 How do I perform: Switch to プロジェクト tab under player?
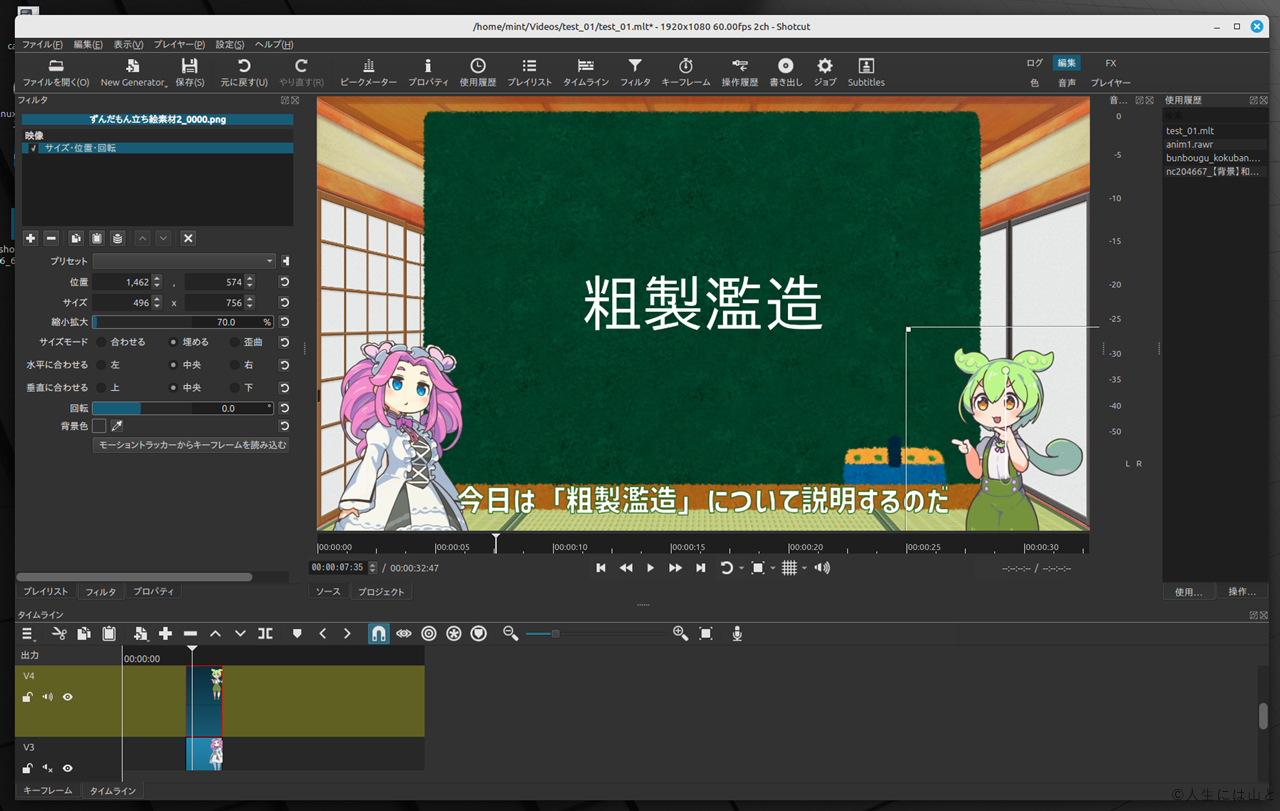(x=382, y=592)
